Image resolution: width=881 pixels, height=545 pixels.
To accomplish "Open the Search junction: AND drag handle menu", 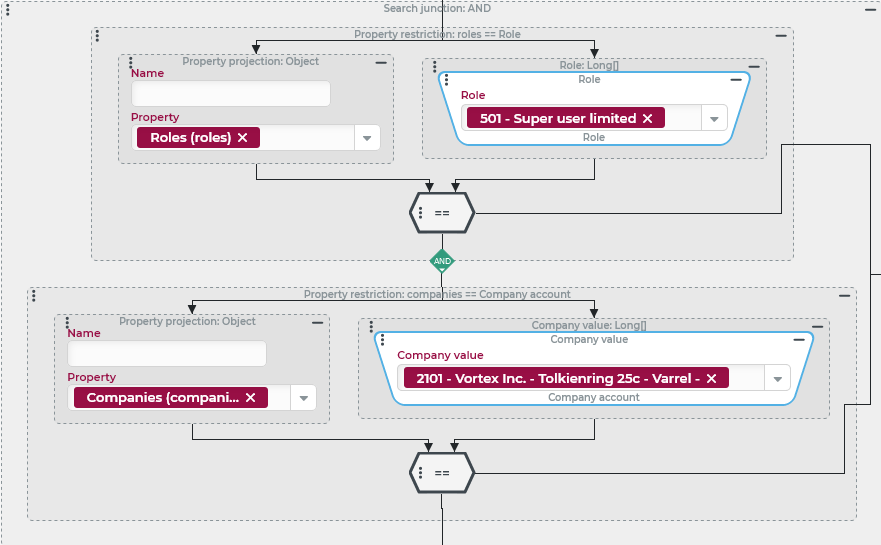I will (x=7, y=10).
